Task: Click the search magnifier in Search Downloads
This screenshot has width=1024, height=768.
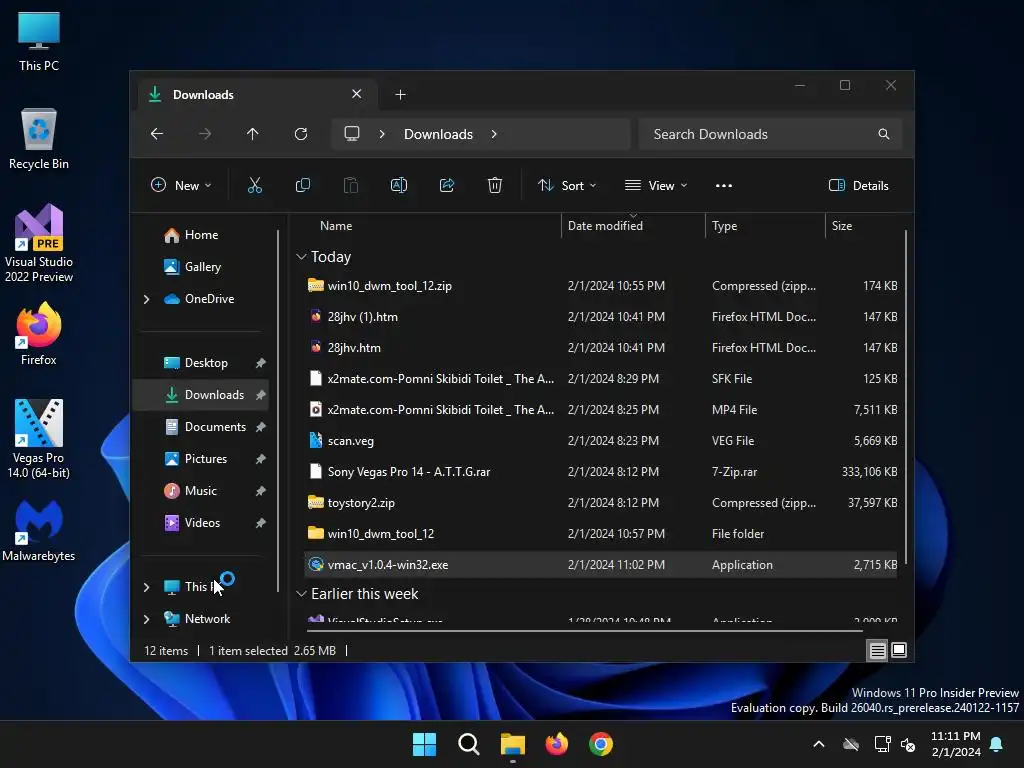Action: 884,134
